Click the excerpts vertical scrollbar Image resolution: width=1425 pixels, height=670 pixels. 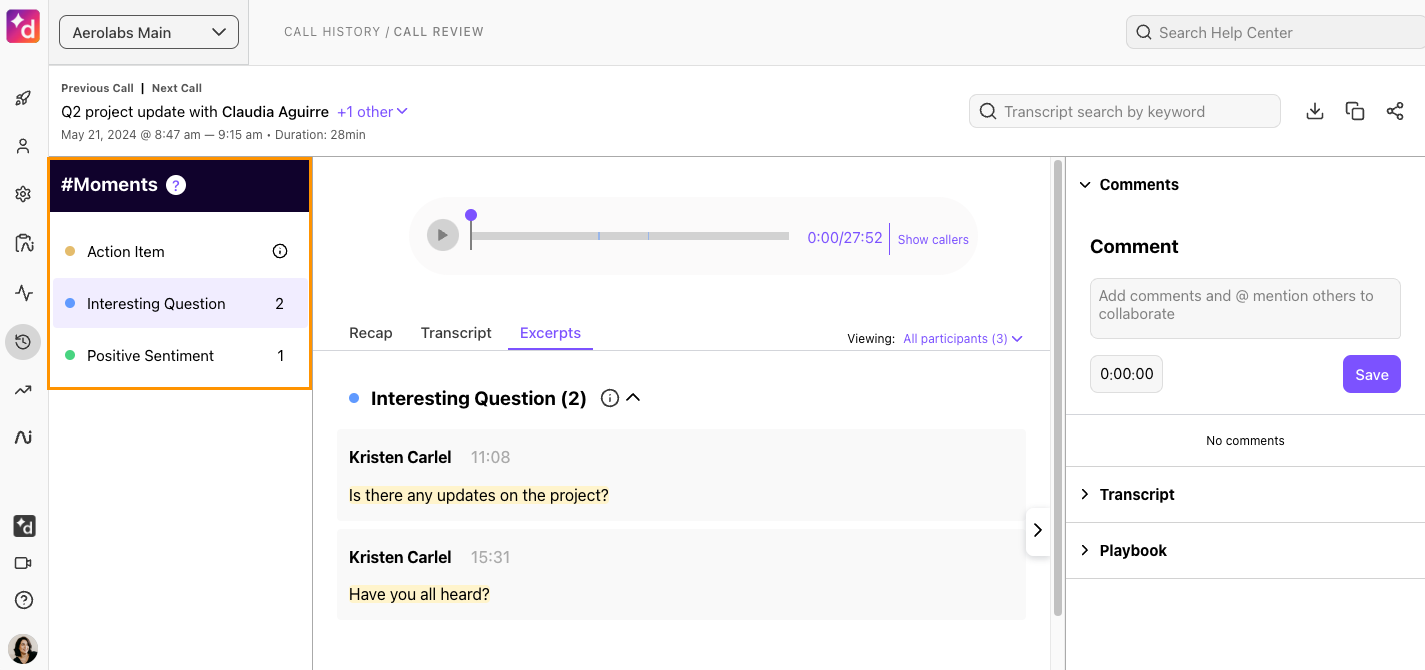1058,390
